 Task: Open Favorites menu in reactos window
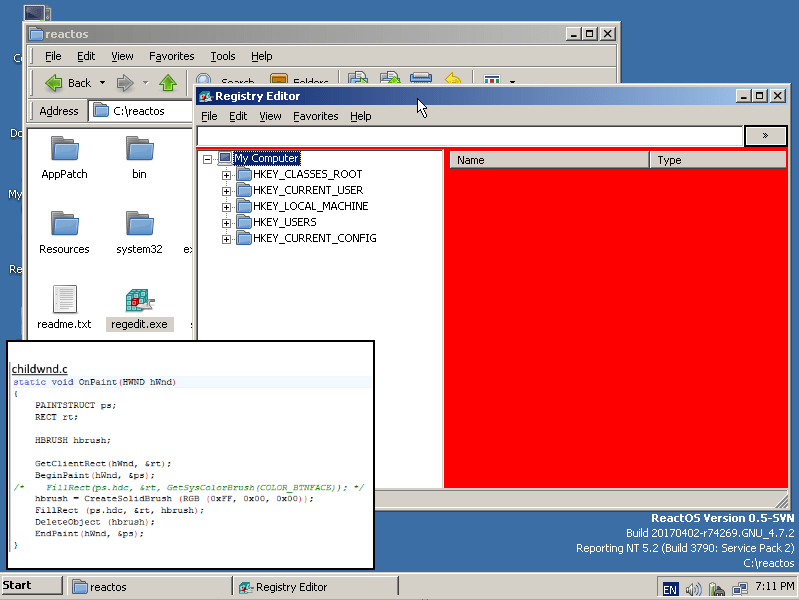click(x=171, y=56)
